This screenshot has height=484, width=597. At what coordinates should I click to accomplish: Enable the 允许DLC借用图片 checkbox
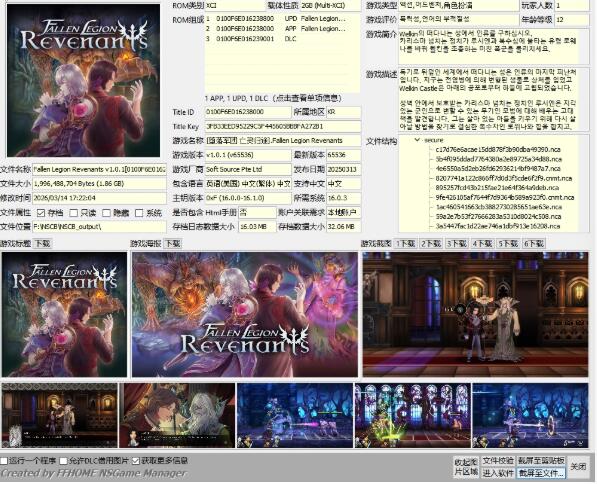64,461
